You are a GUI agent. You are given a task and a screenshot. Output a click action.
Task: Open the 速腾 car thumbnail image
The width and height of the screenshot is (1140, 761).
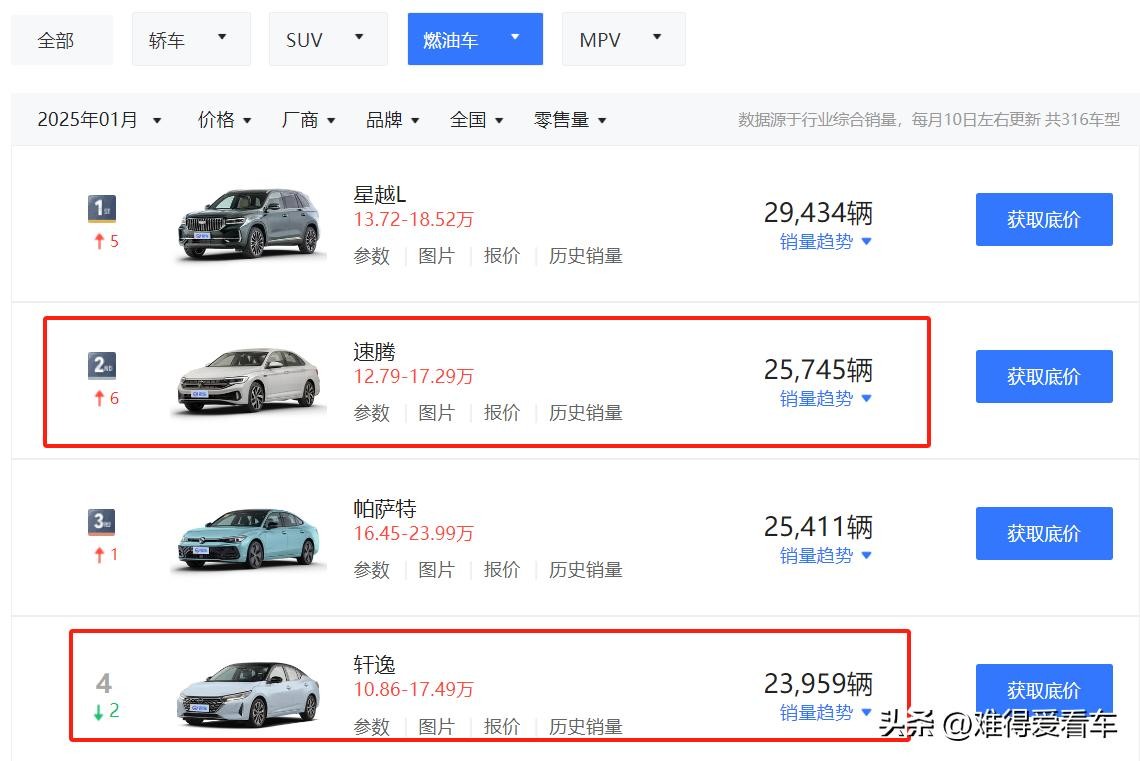249,380
